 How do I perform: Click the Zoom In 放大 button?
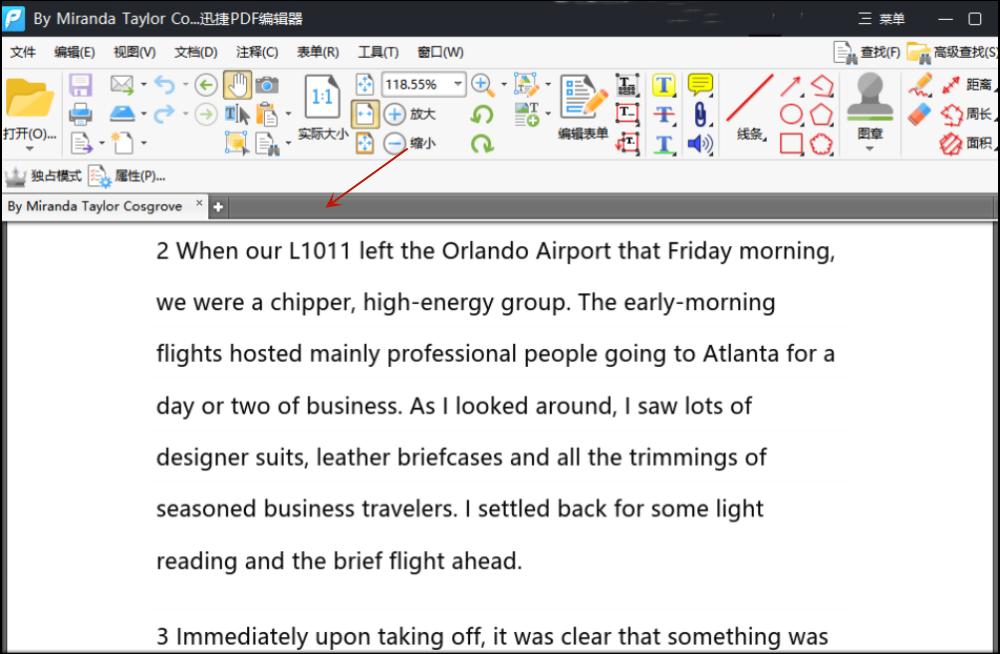(x=409, y=114)
